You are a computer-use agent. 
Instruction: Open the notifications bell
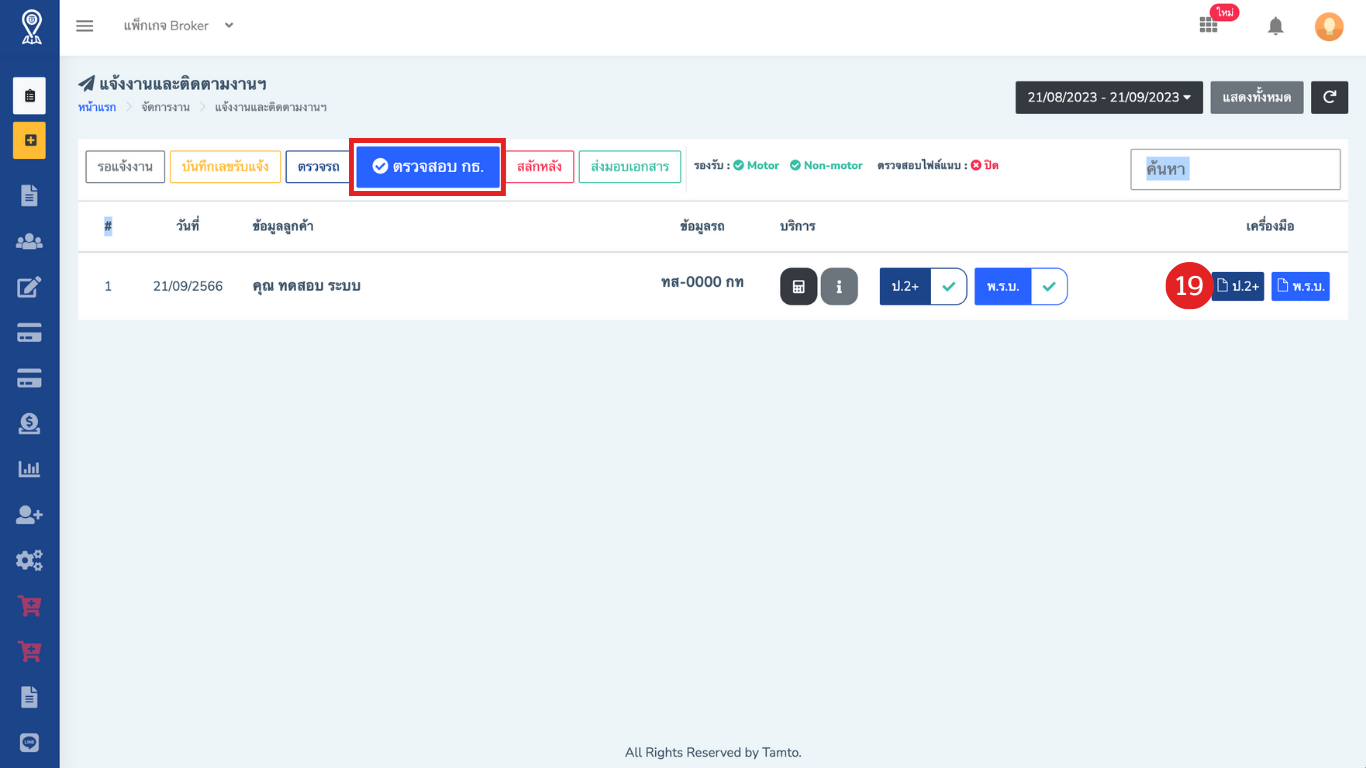click(x=1276, y=26)
